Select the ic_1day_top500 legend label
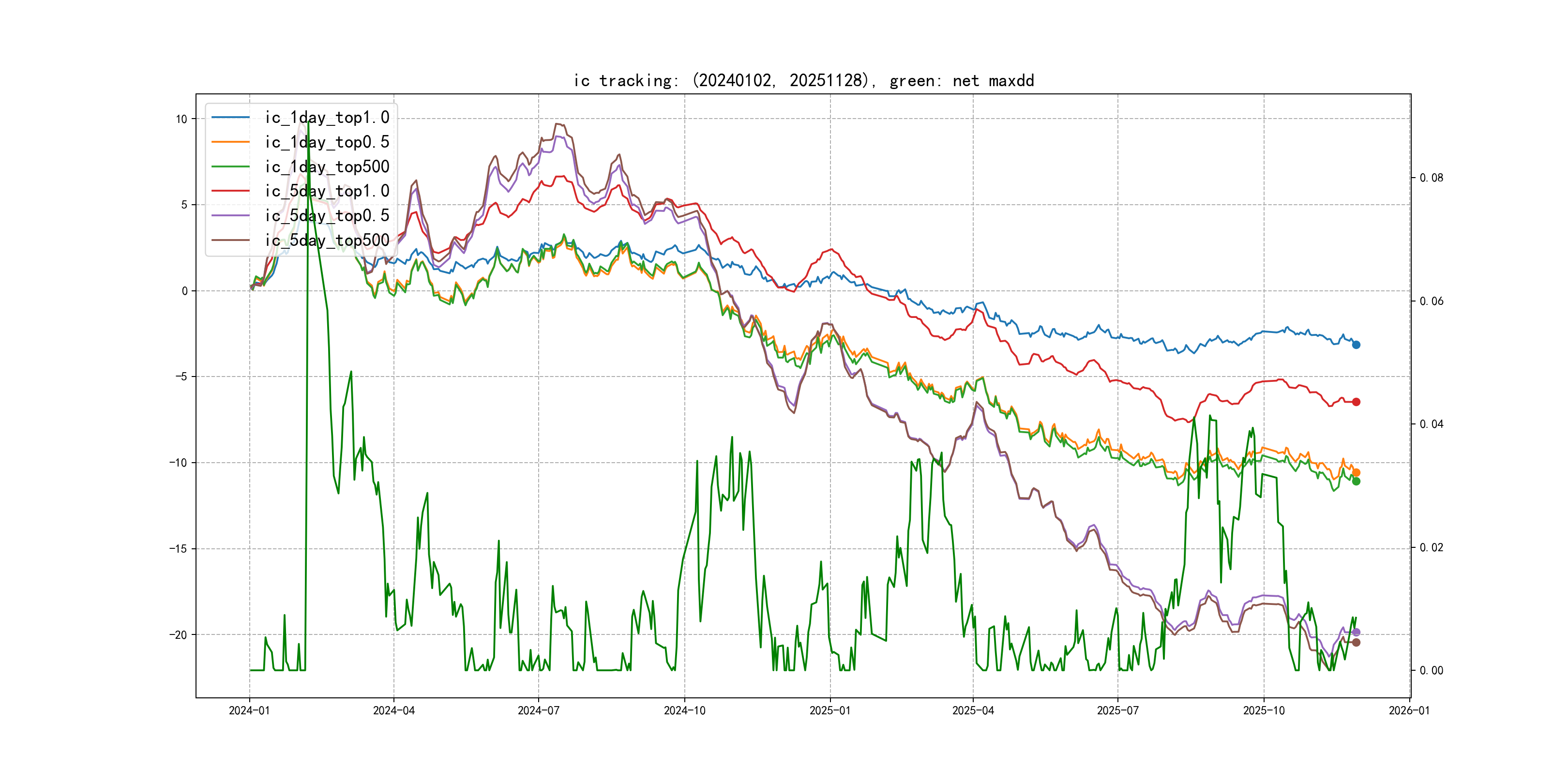 pyautogui.click(x=327, y=167)
